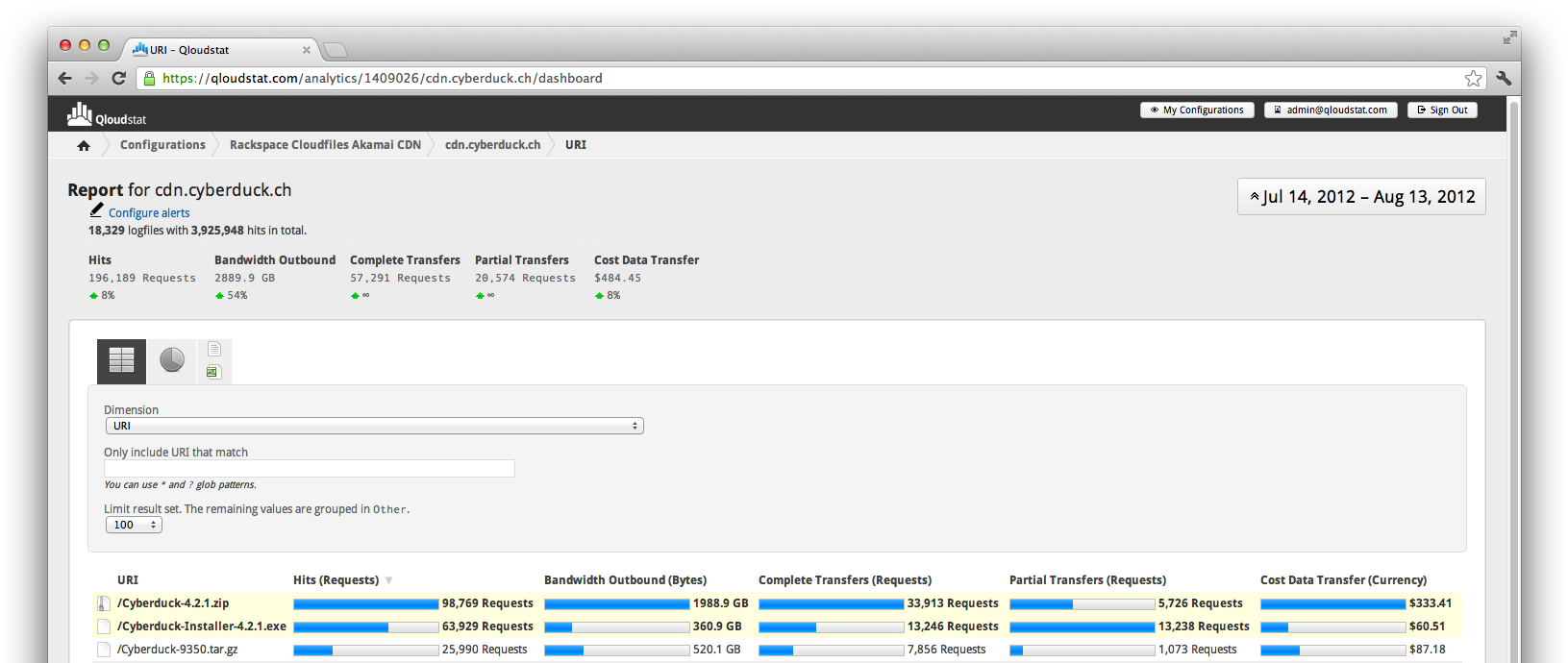Open Rackspace Cloudfiles Akamai CDN breadcrumb
Screen dimensions: 1568x663
[325, 145]
